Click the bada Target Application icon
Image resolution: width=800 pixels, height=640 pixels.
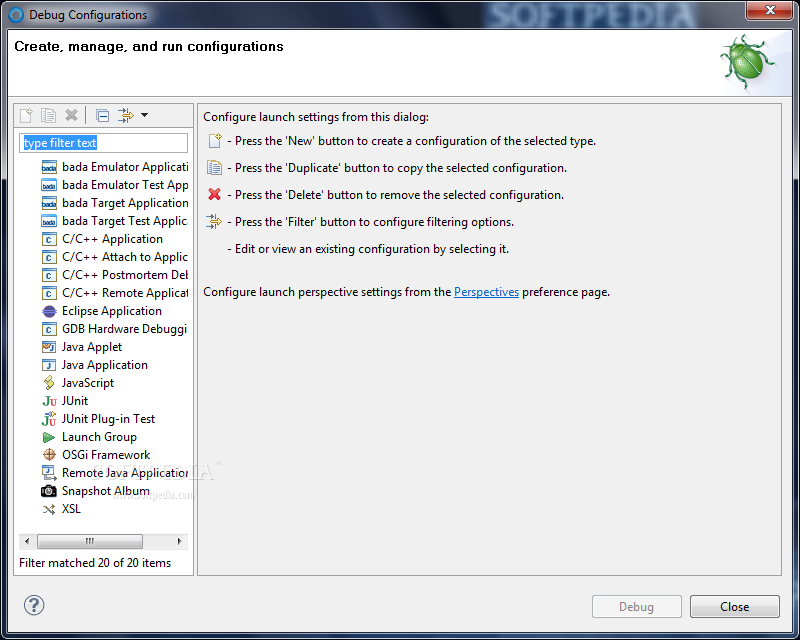click(49, 203)
